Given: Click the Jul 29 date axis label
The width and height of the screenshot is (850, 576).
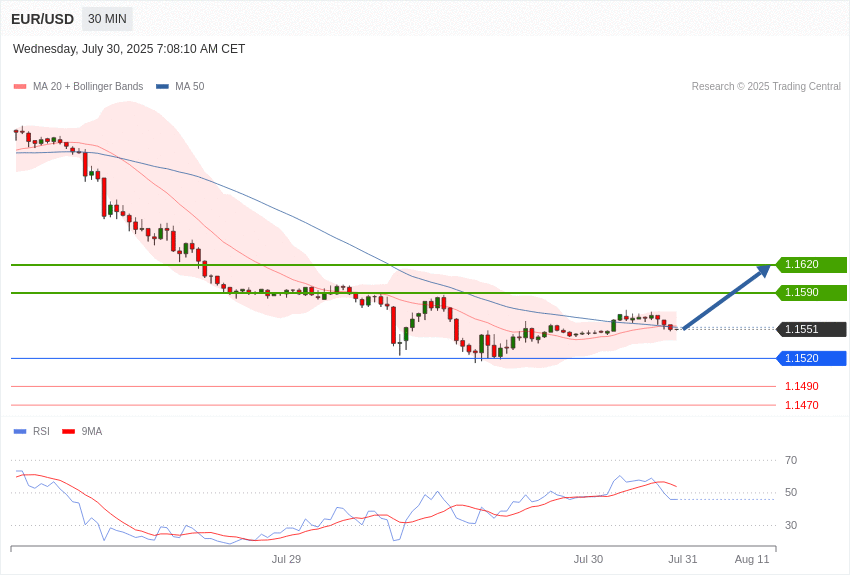Looking at the screenshot, I should [x=286, y=559].
